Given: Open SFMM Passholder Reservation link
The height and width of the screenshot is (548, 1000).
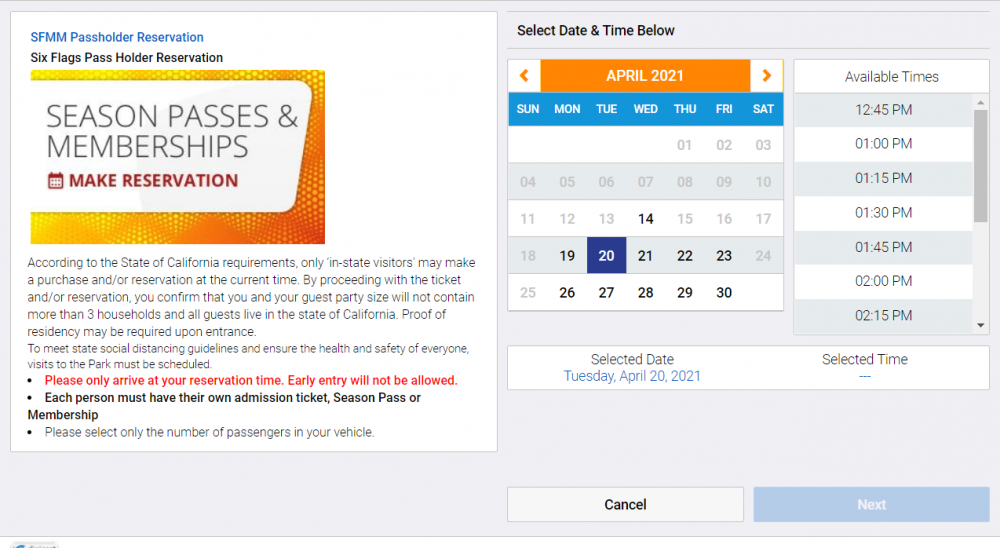Looking at the screenshot, I should 117,37.
